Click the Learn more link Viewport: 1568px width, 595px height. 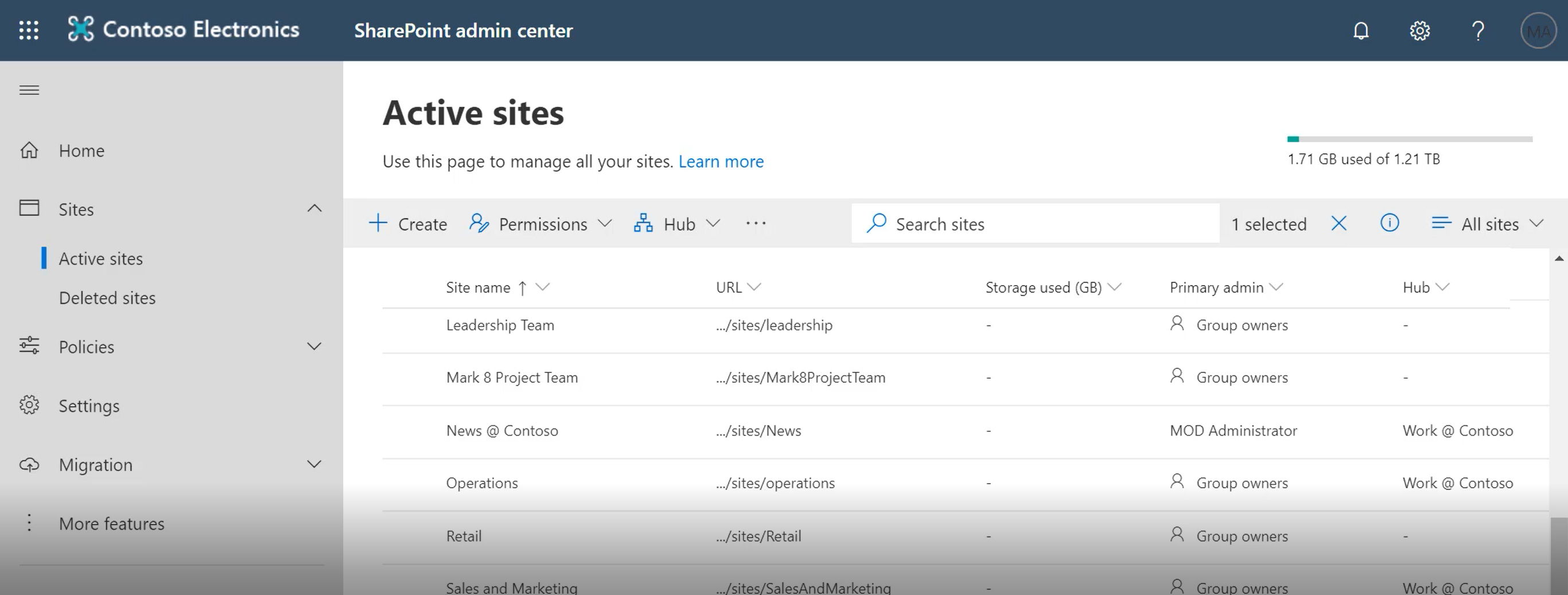point(721,161)
